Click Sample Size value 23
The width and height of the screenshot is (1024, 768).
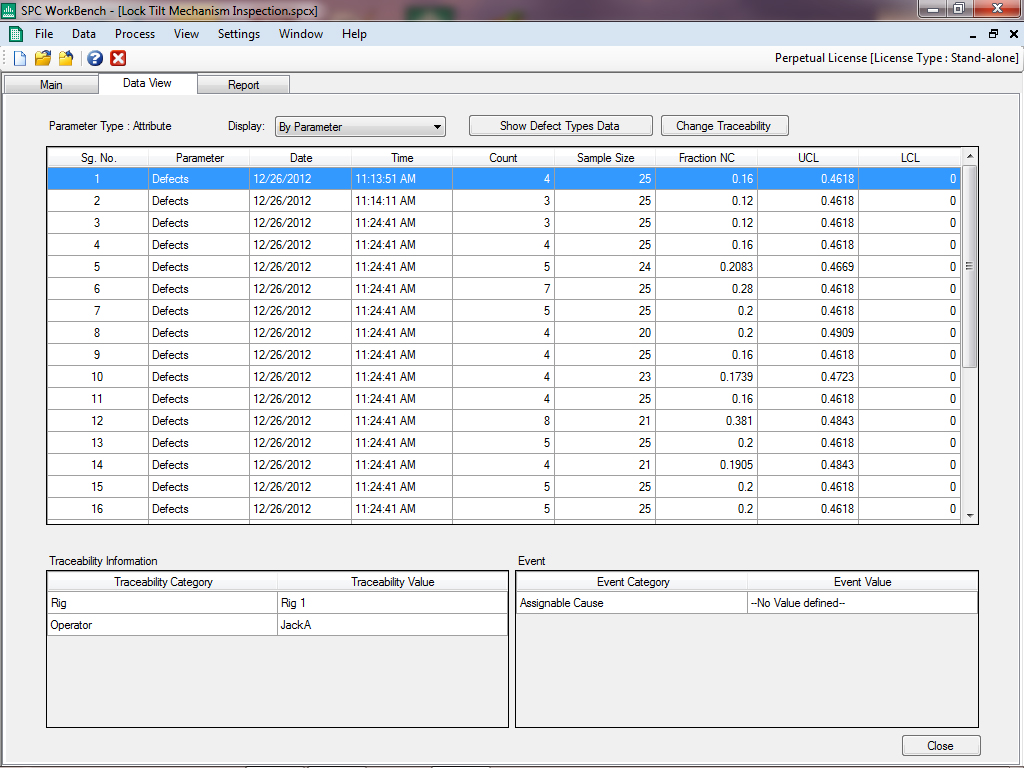point(605,377)
